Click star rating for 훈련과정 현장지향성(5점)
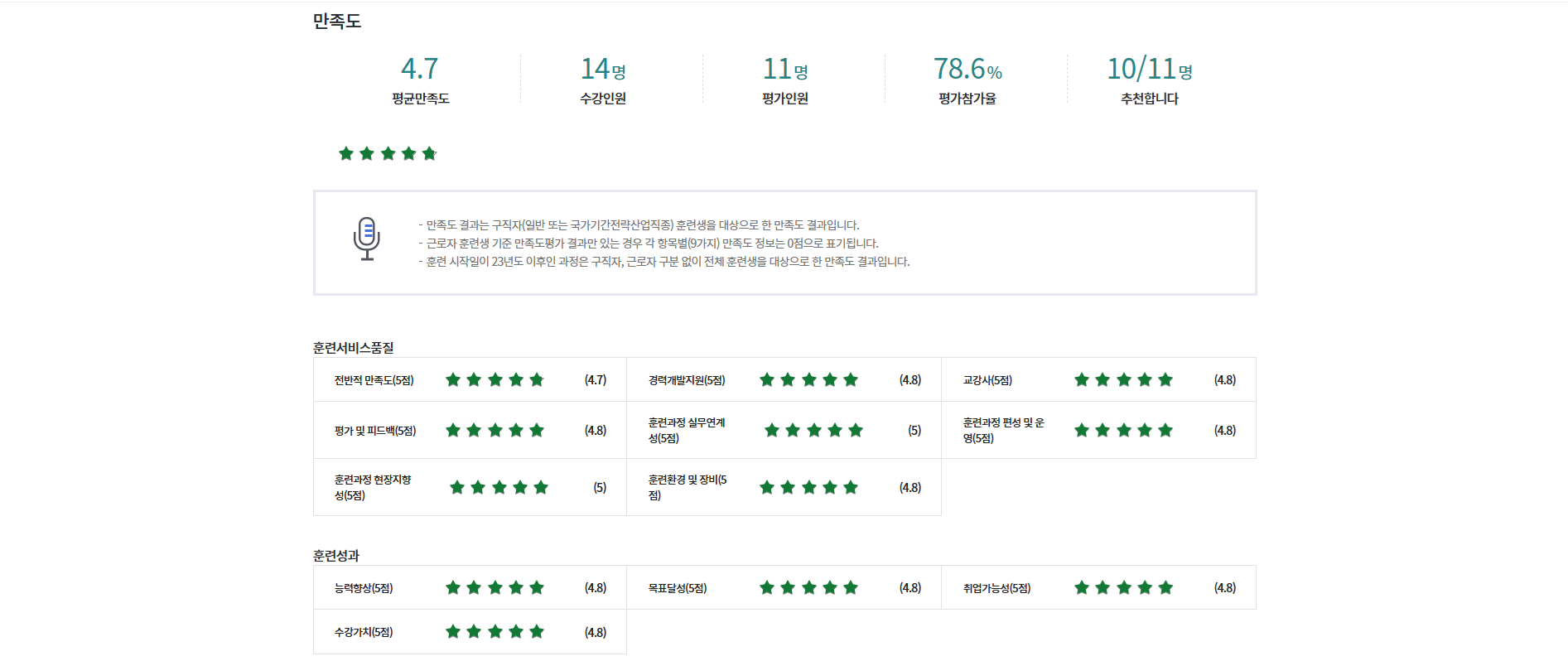 499,487
